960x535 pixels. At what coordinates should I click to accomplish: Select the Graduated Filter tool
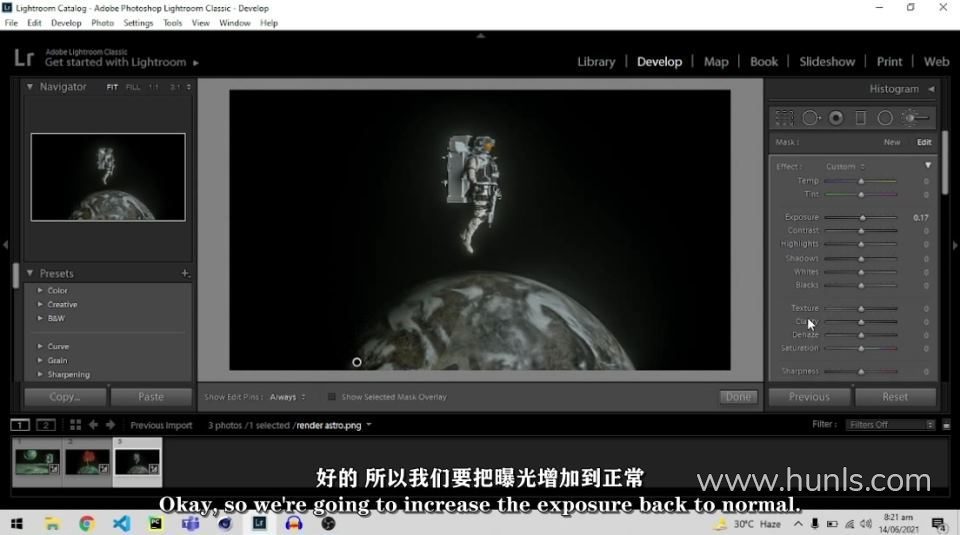[860, 118]
